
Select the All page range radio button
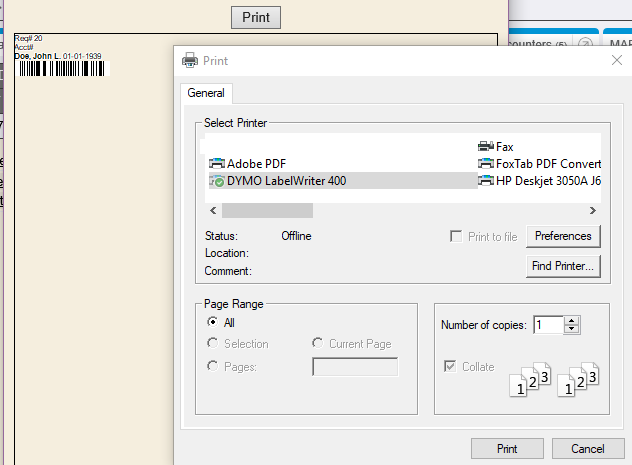[212, 322]
